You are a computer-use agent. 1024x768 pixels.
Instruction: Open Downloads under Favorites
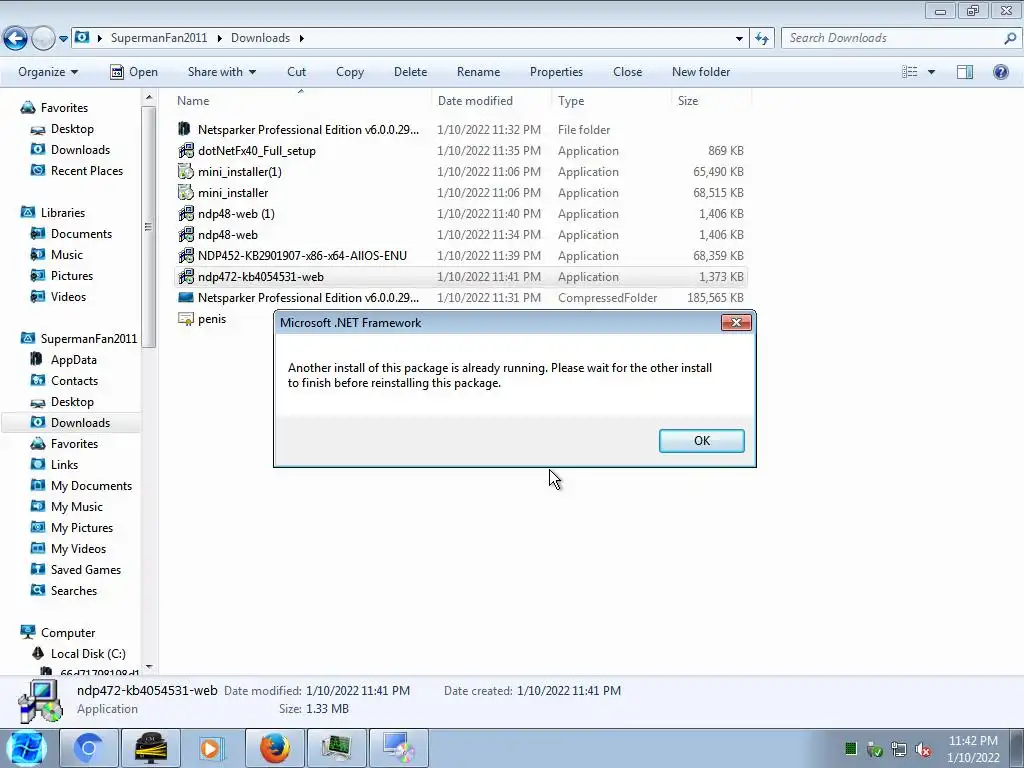80,150
